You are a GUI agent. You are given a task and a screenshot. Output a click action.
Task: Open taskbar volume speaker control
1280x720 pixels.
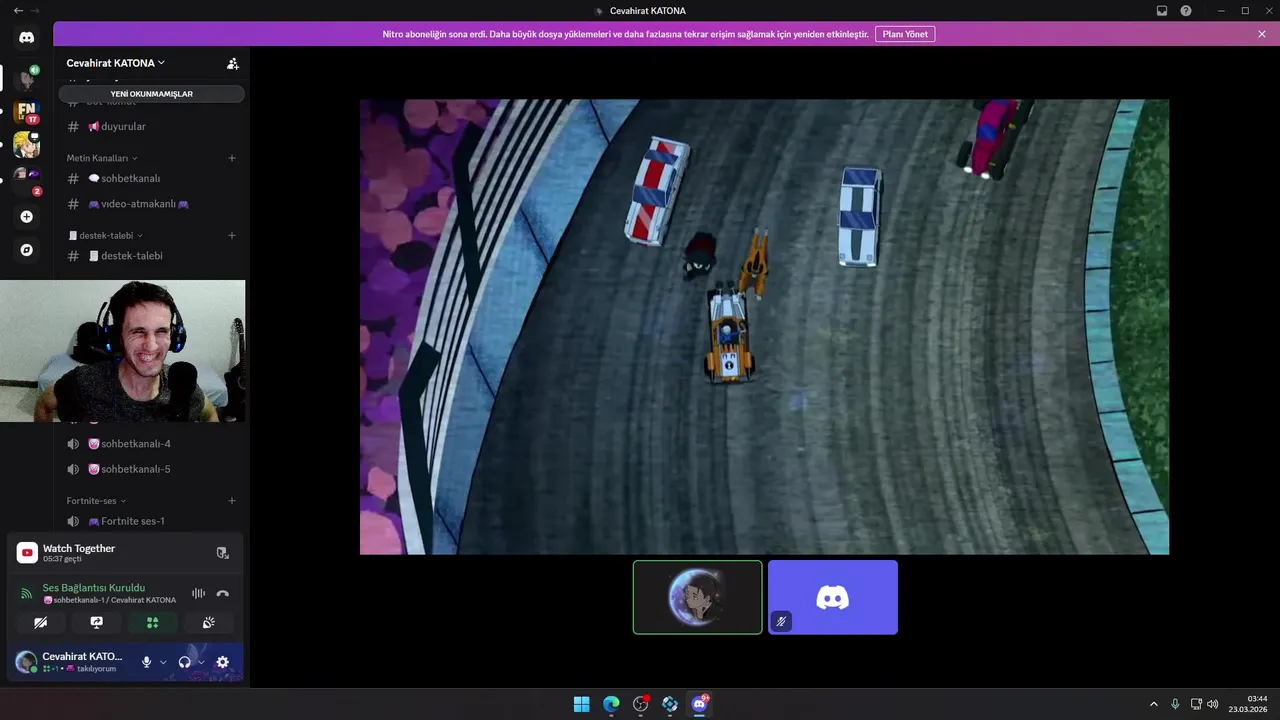click(1213, 704)
